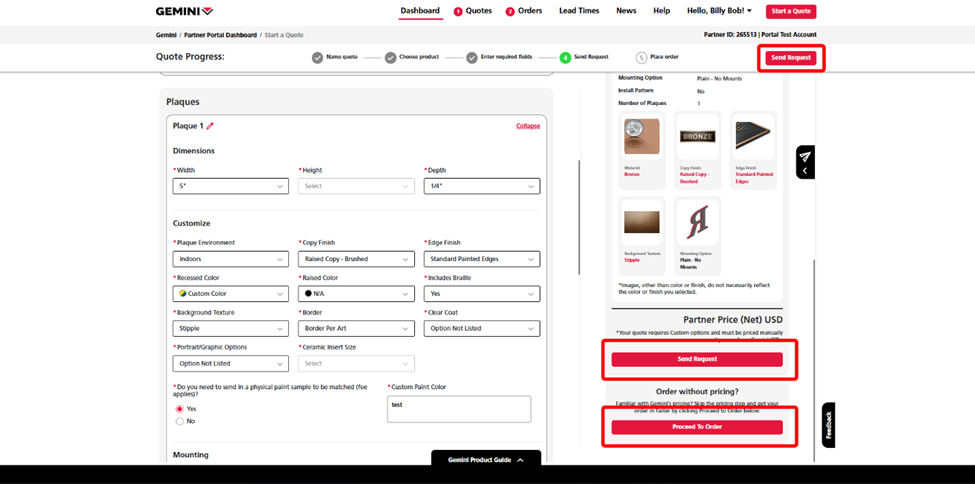Click the Place order step 5 circle
The image size is (975, 484).
coord(641,58)
